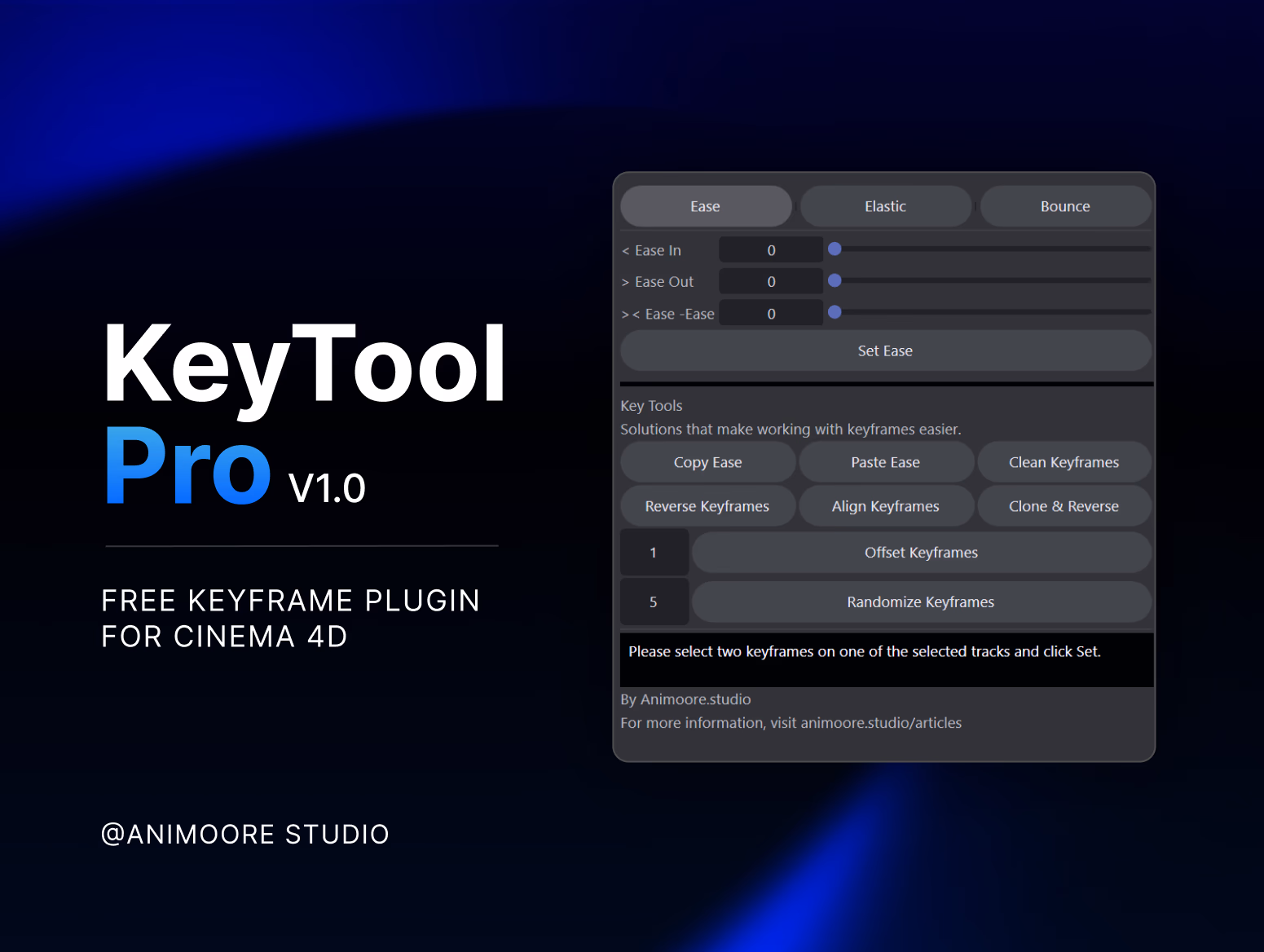Screen dimensions: 1264x952
Task: Click the Ease-Ease value field
Action: coord(771,313)
